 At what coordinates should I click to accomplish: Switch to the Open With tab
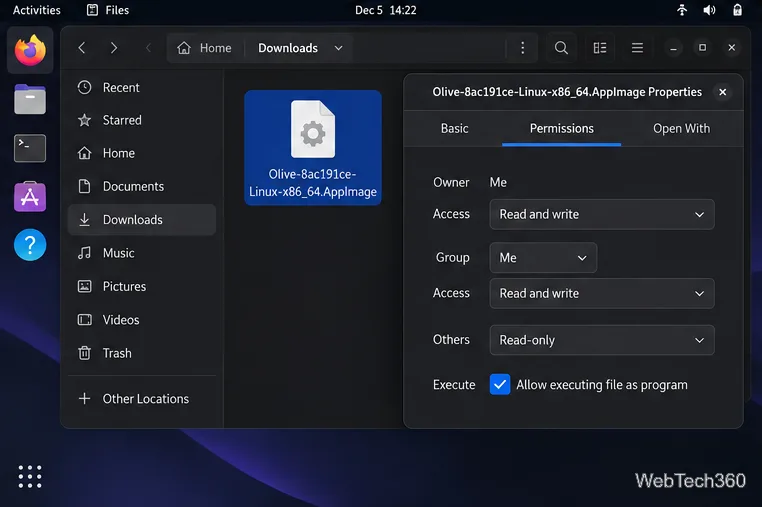(x=681, y=128)
